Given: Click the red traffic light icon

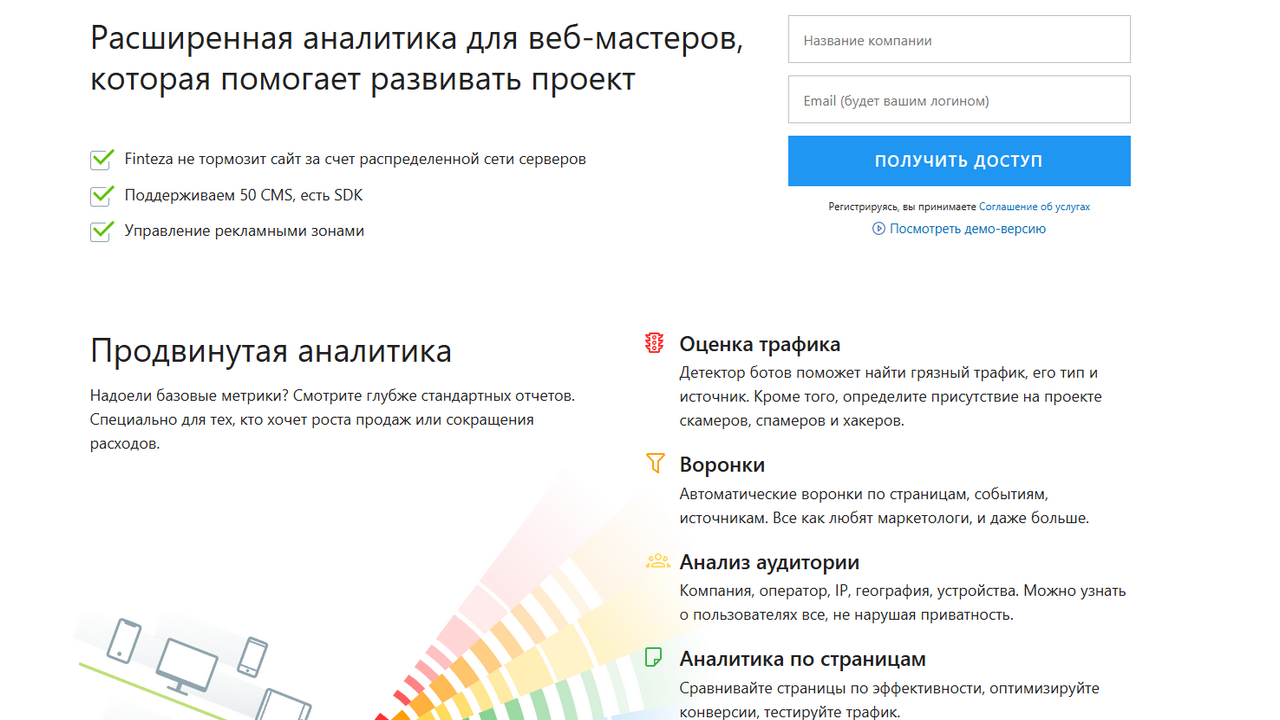Looking at the screenshot, I should pyautogui.click(x=655, y=343).
